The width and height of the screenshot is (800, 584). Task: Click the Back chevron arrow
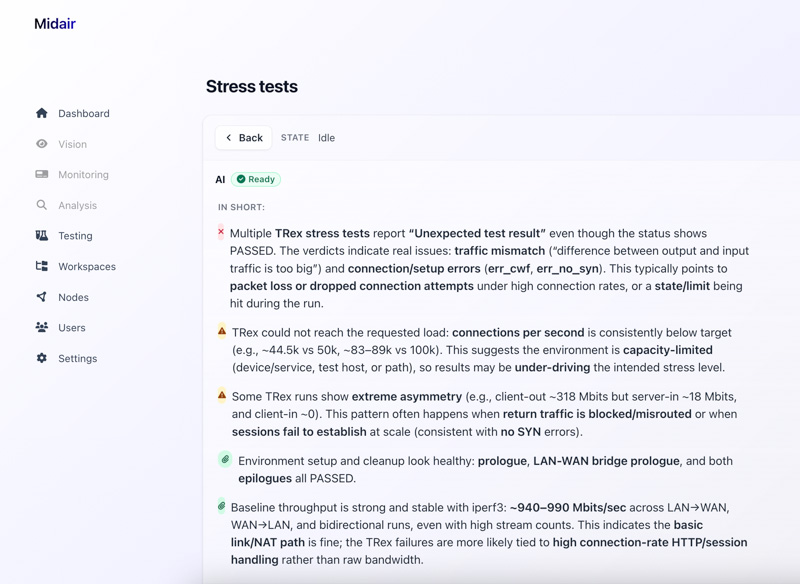point(229,138)
